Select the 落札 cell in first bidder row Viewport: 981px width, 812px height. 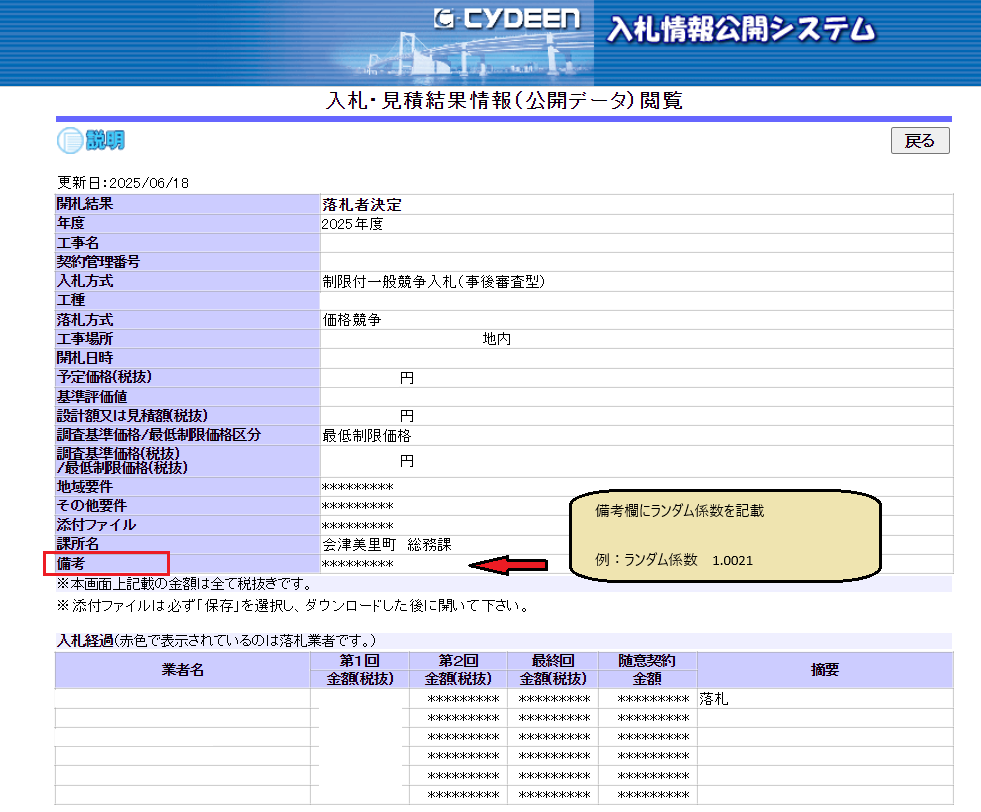[715, 699]
